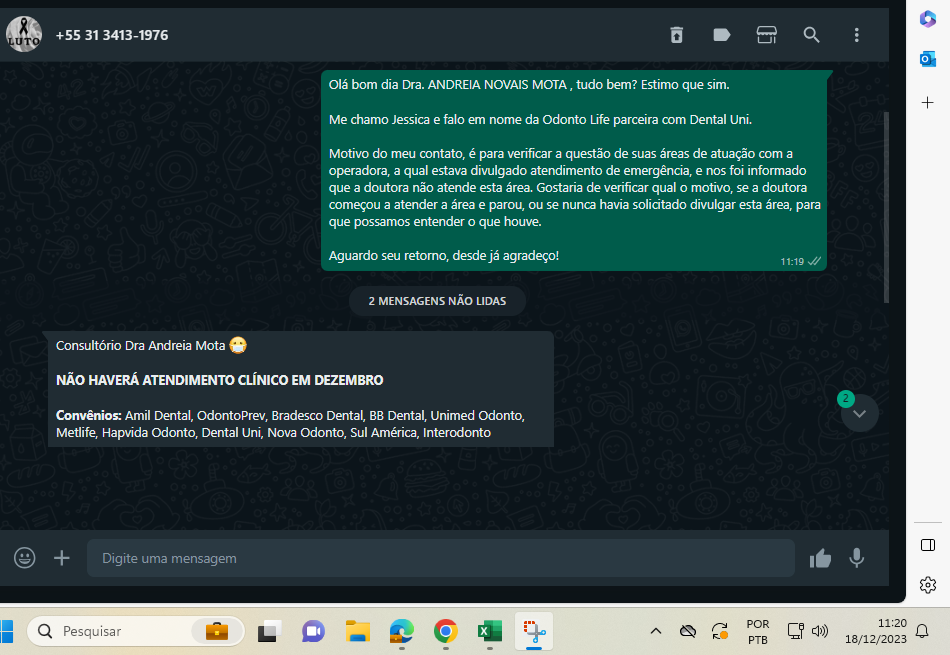Start voice message with microphone

coord(857,558)
